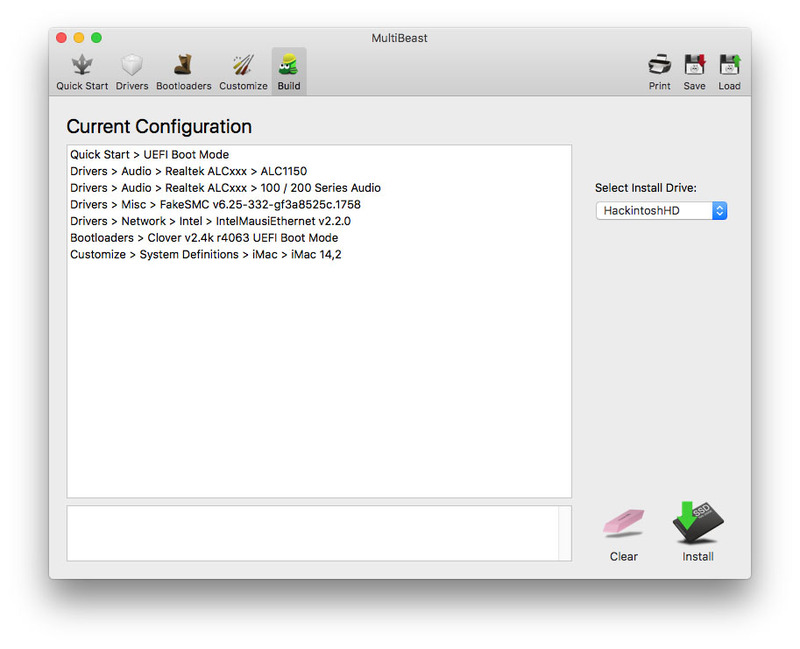Select the Build toolbar section
800x649 pixels.
(289, 72)
